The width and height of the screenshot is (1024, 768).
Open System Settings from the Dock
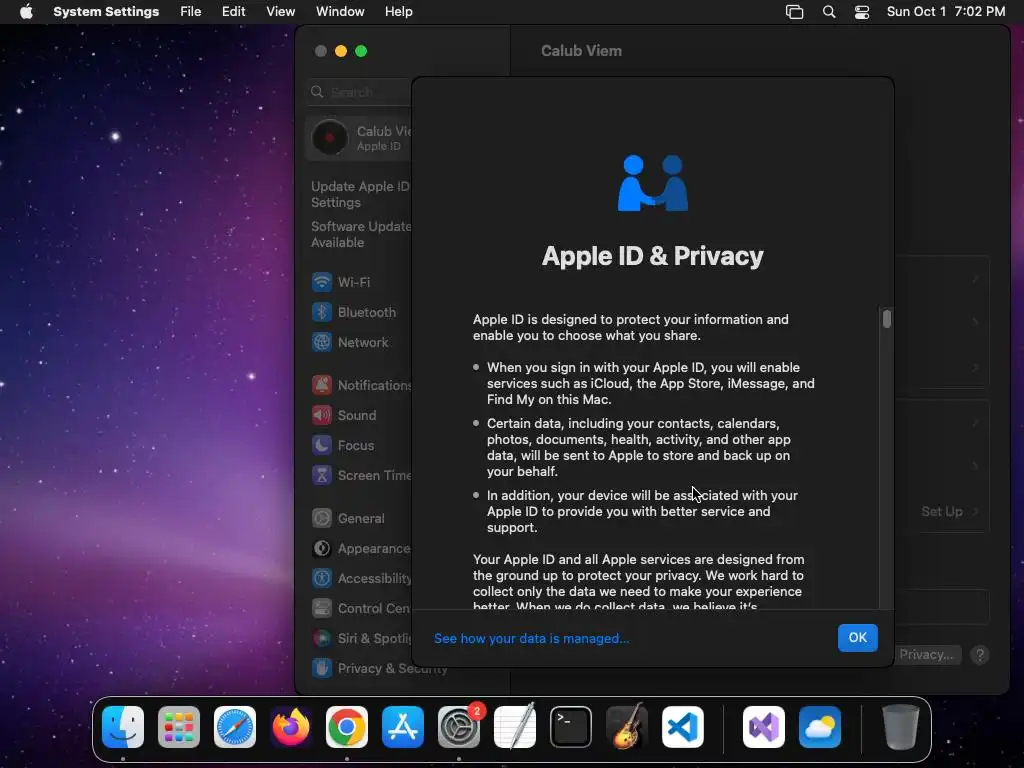(458, 727)
